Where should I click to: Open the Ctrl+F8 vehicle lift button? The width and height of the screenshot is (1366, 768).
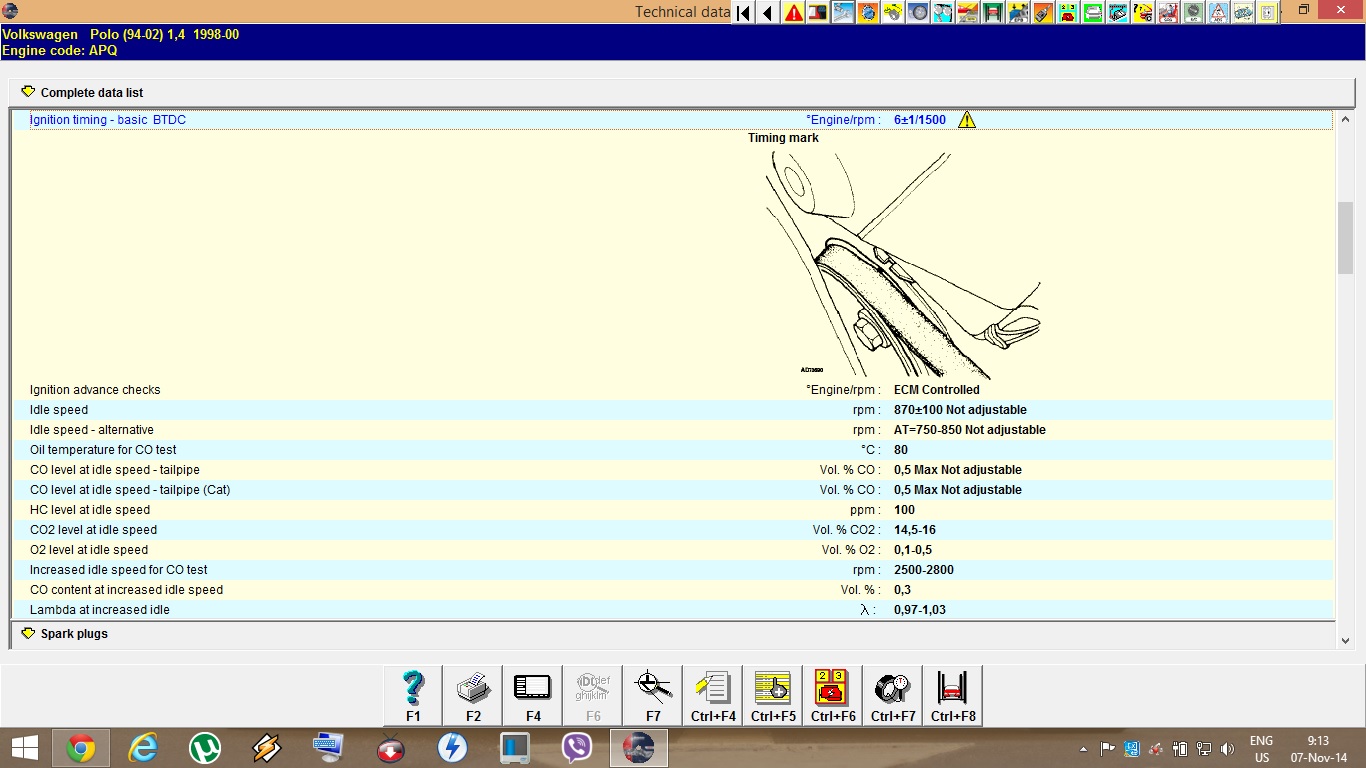click(x=953, y=694)
